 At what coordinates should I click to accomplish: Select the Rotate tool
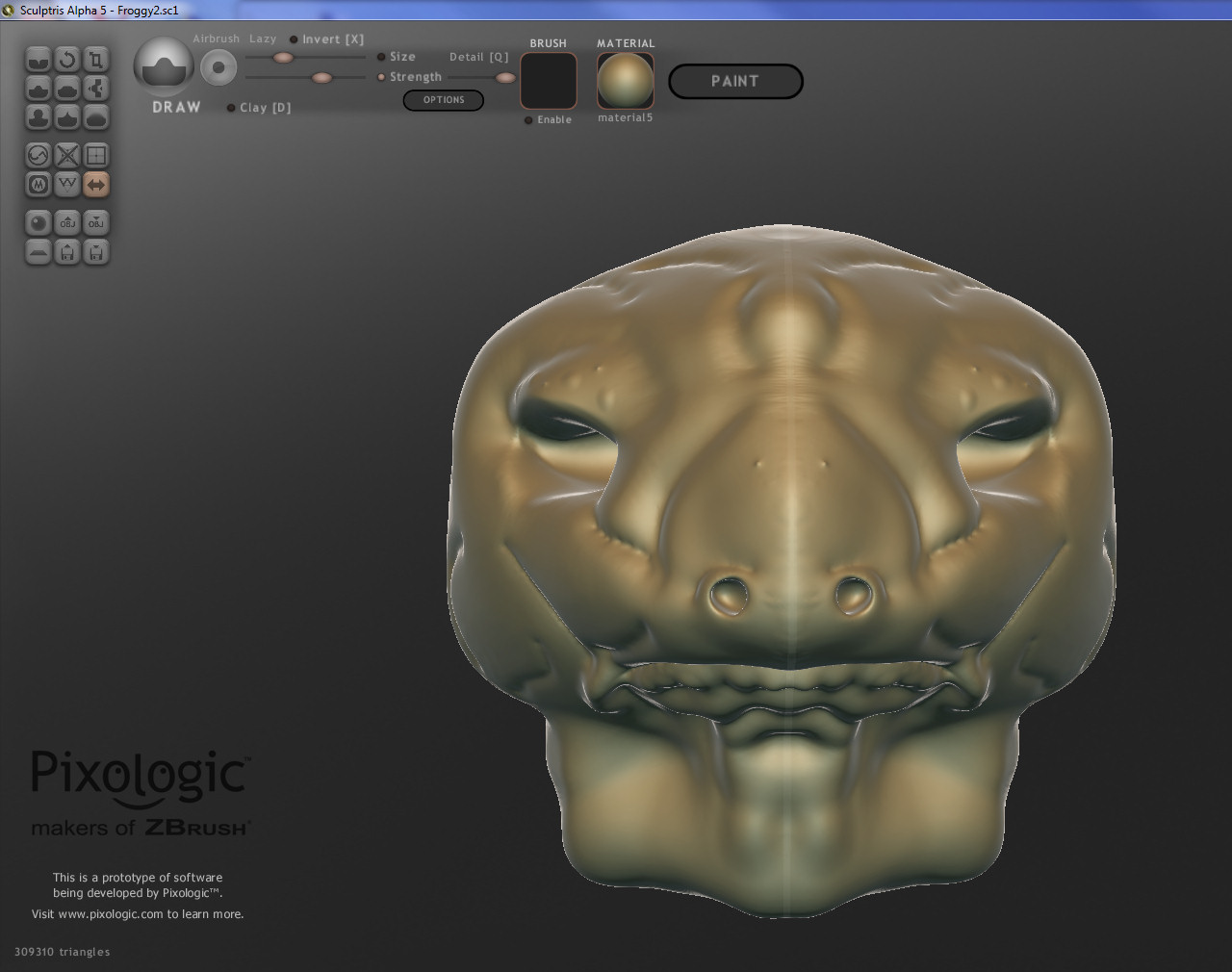pos(67,60)
